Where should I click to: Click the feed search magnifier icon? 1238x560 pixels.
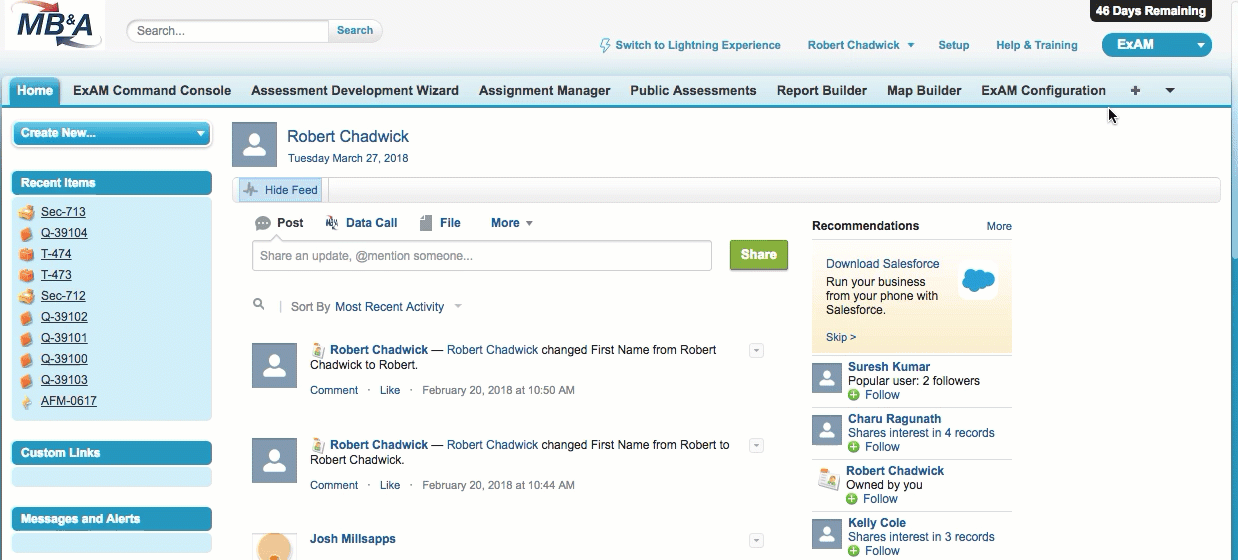(259, 305)
